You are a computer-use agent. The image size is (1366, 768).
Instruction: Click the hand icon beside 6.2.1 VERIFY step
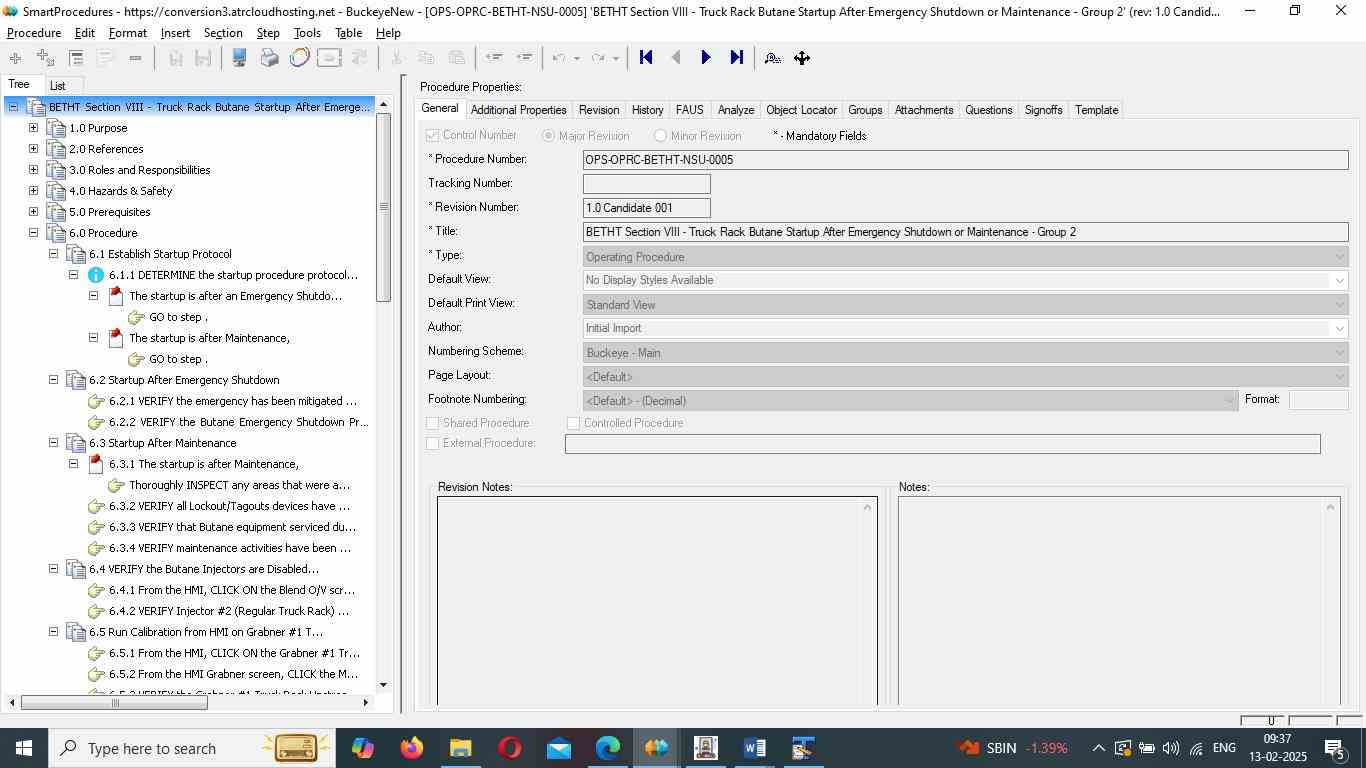click(x=96, y=401)
